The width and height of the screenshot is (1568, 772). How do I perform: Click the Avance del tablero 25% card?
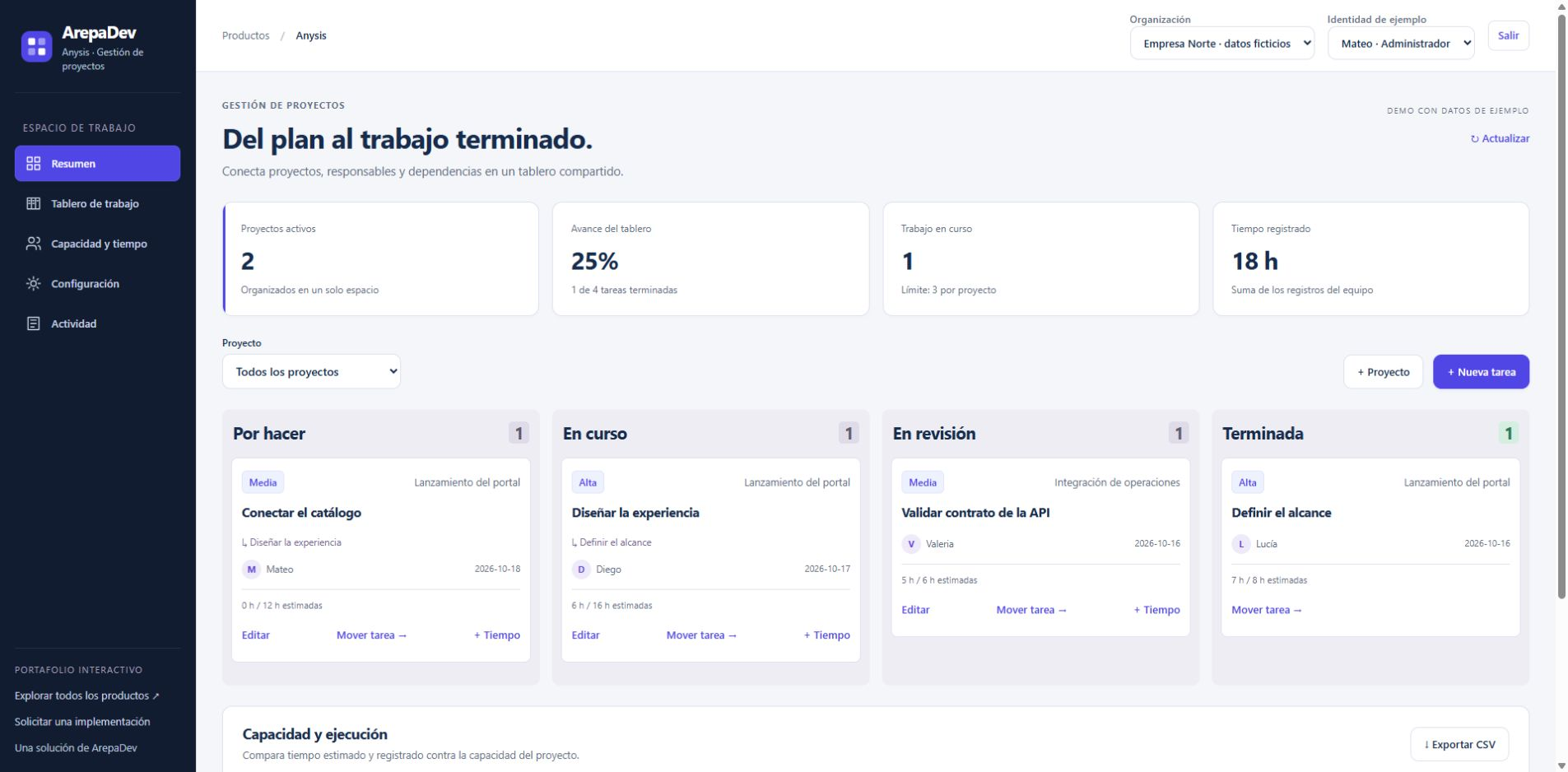710,259
